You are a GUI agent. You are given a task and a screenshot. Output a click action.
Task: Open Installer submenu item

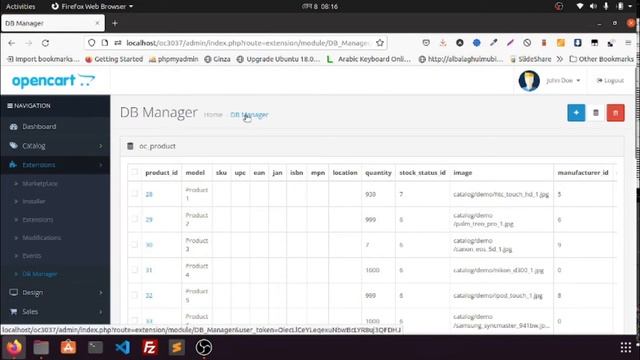[34, 202]
